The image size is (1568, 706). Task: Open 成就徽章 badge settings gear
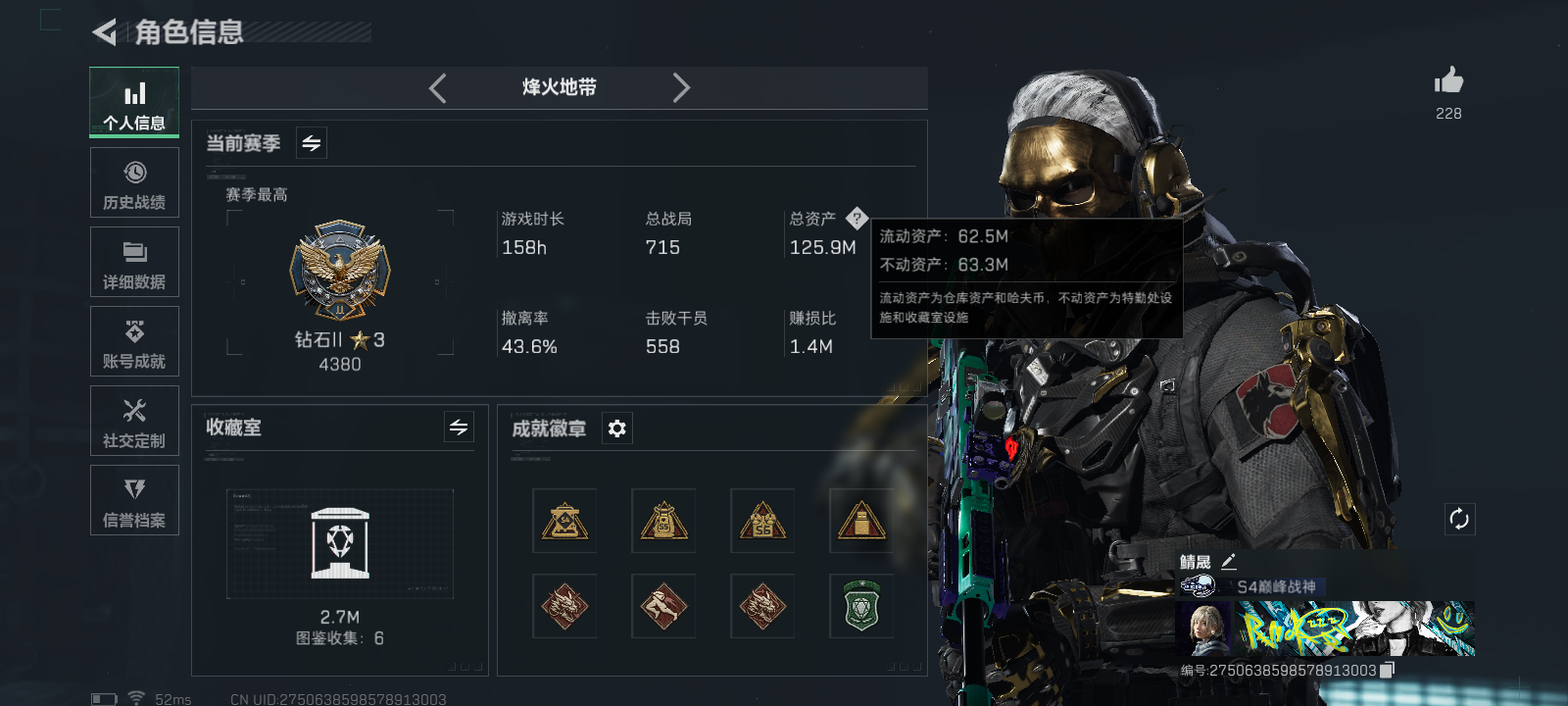coord(616,429)
